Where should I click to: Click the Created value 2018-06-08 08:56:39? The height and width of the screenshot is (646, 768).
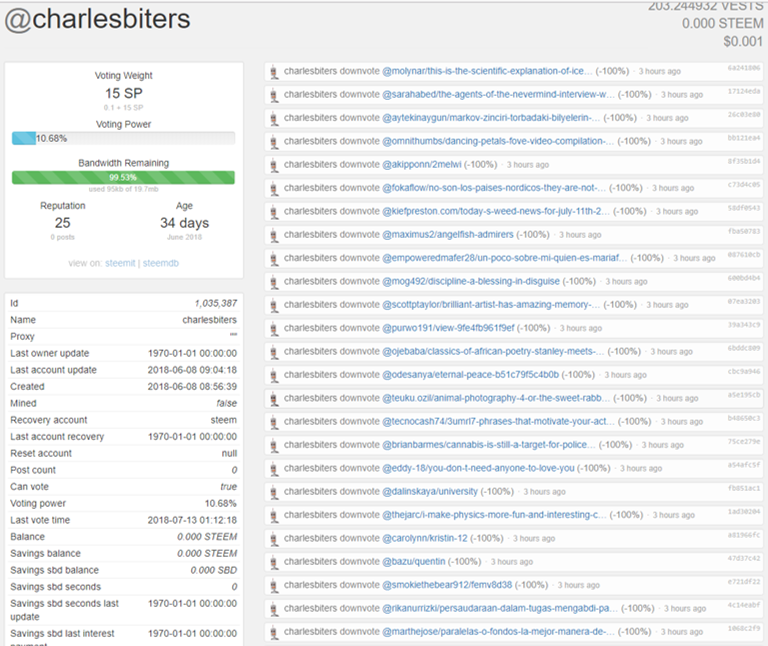(x=192, y=386)
